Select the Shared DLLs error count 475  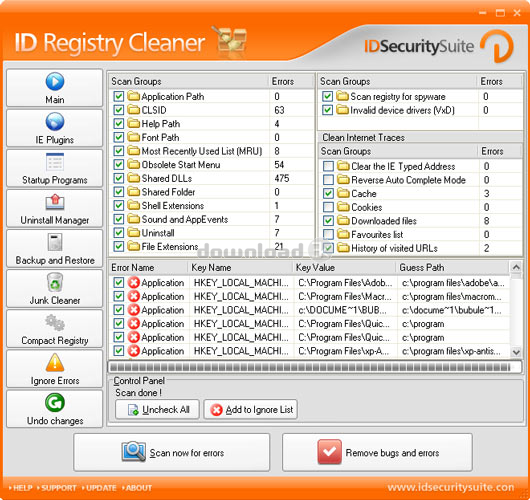(282, 178)
